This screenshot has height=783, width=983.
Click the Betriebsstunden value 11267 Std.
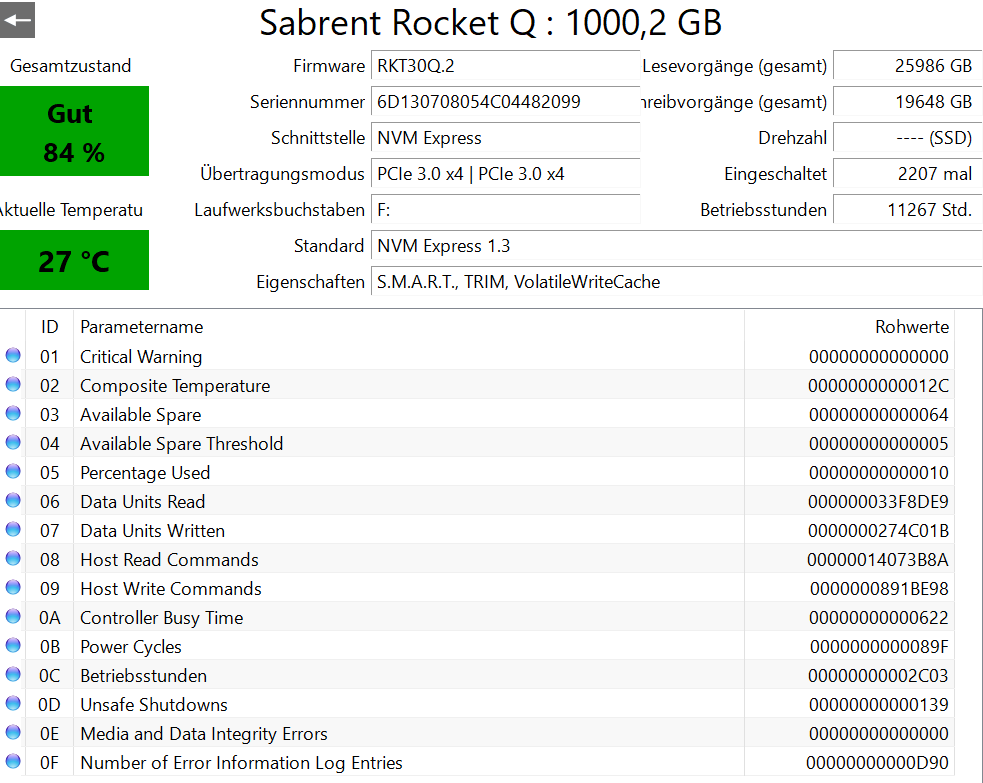pyautogui.click(x=907, y=210)
